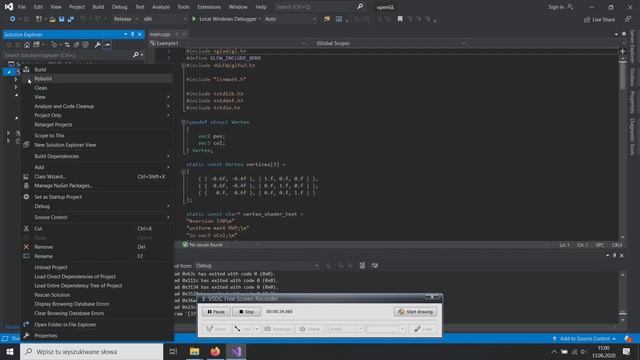Choose Clean from the context menu

pyautogui.click(x=97, y=88)
